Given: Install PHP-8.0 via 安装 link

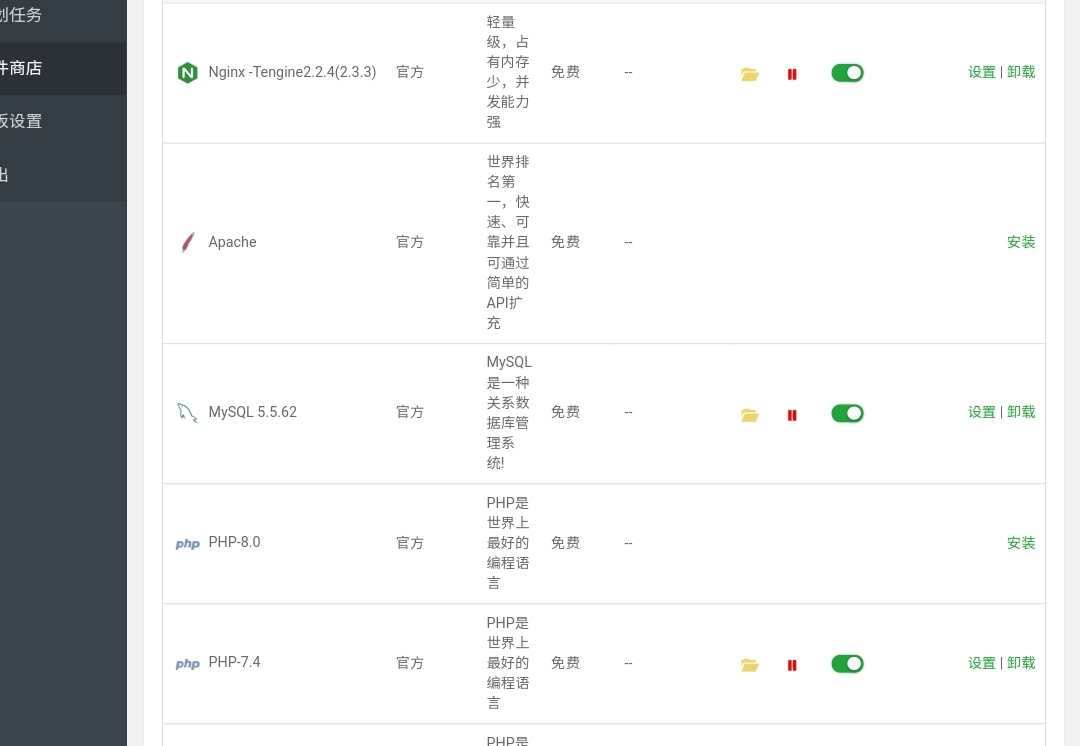Looking at the screenshot, I should coord(1021,543).
